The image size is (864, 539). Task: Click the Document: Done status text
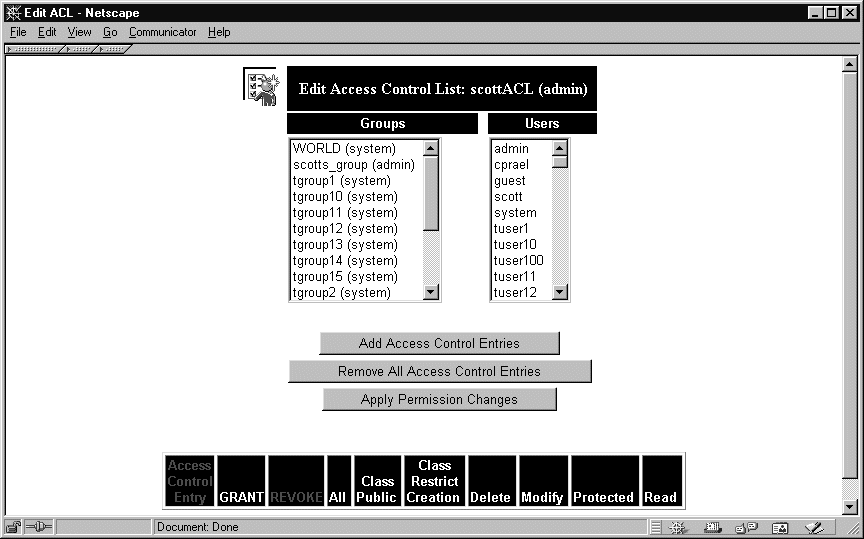coord(198,527)
